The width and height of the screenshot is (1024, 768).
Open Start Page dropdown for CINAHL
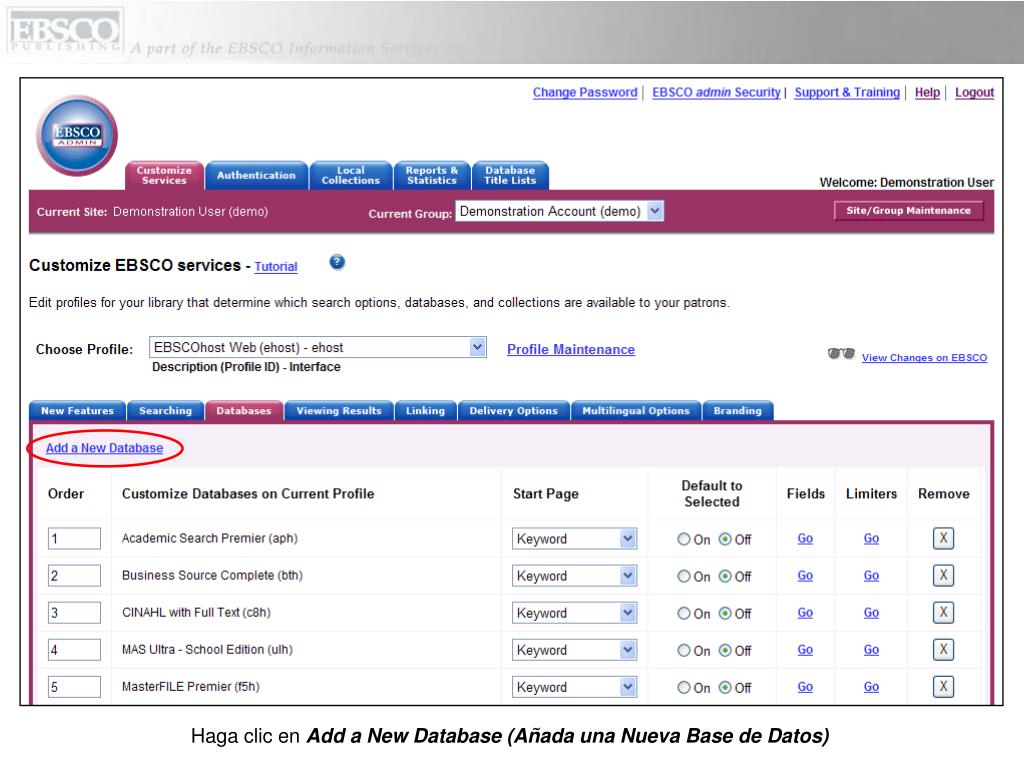point(574,613)
